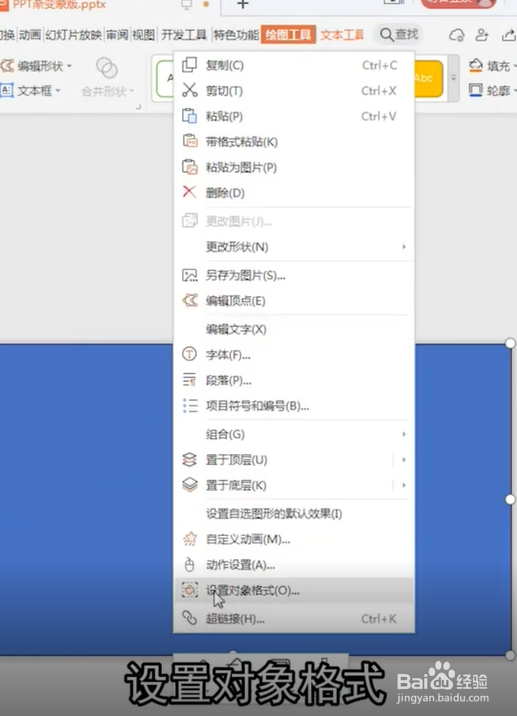This screenshot has width=517, height=716.
Task: Click the send to back layers icon
Action: 190,485
